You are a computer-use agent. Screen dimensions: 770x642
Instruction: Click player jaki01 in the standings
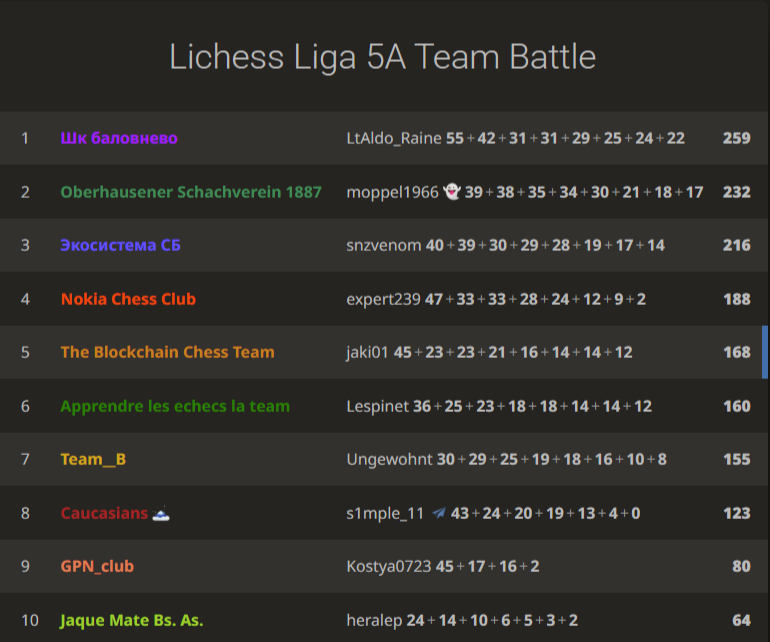pyautogui.click(x=367, y=352)
